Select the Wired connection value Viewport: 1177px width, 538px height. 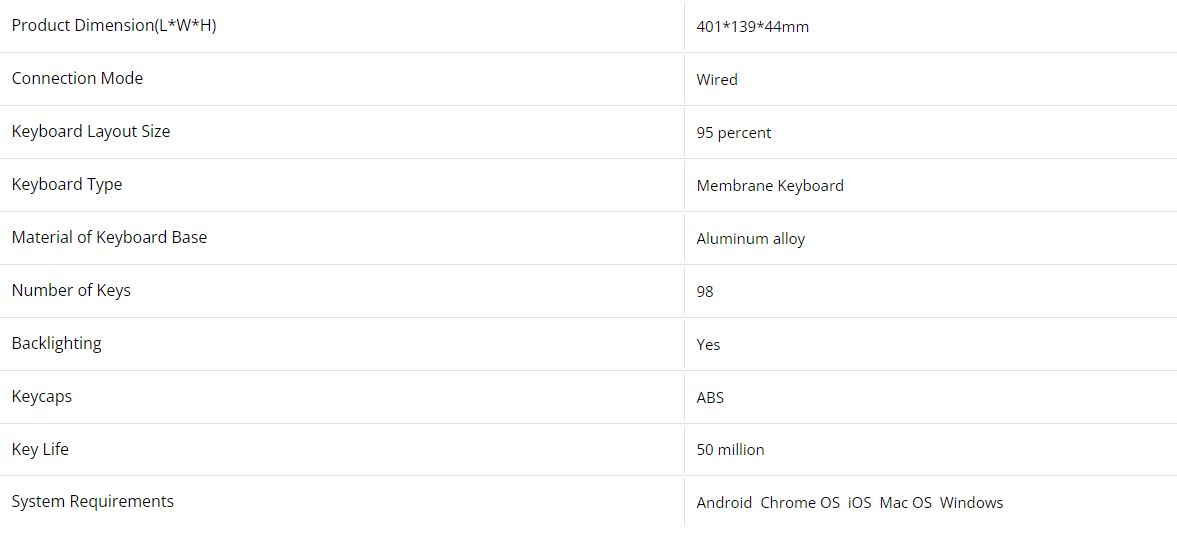click(717, 80)
